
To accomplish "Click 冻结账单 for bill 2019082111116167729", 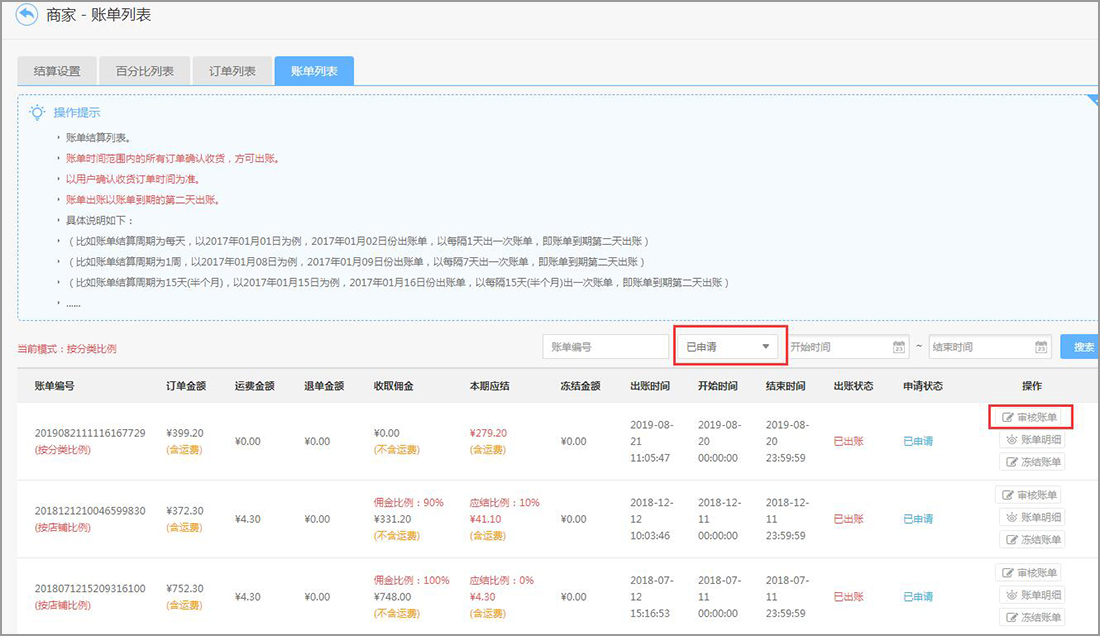I will (1030, 461).
